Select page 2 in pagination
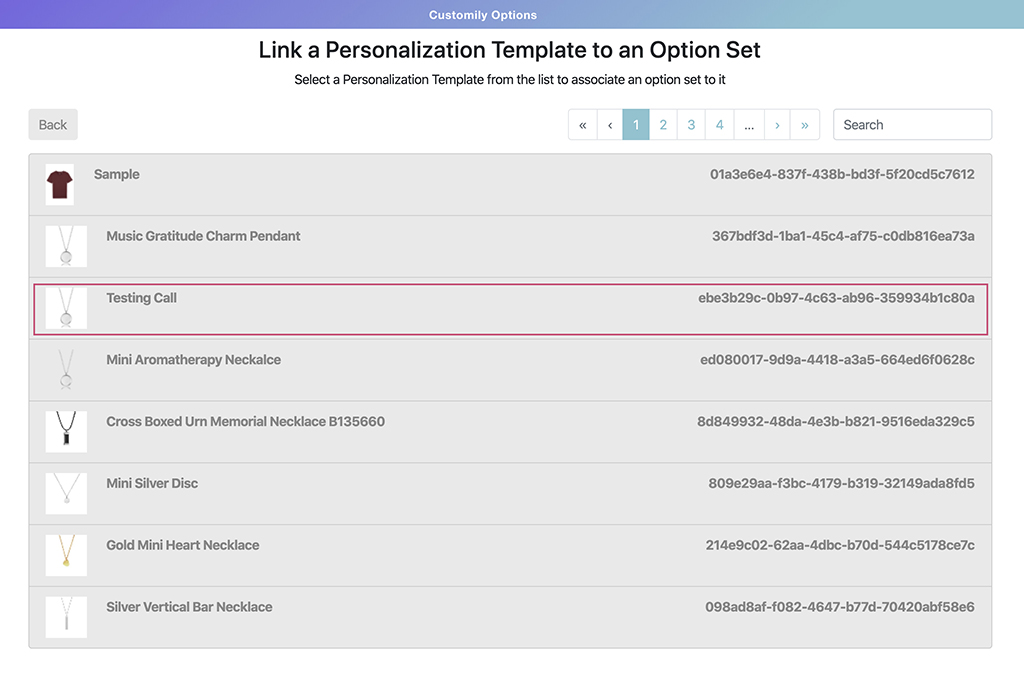1024x682 pixels. [663, 125]
